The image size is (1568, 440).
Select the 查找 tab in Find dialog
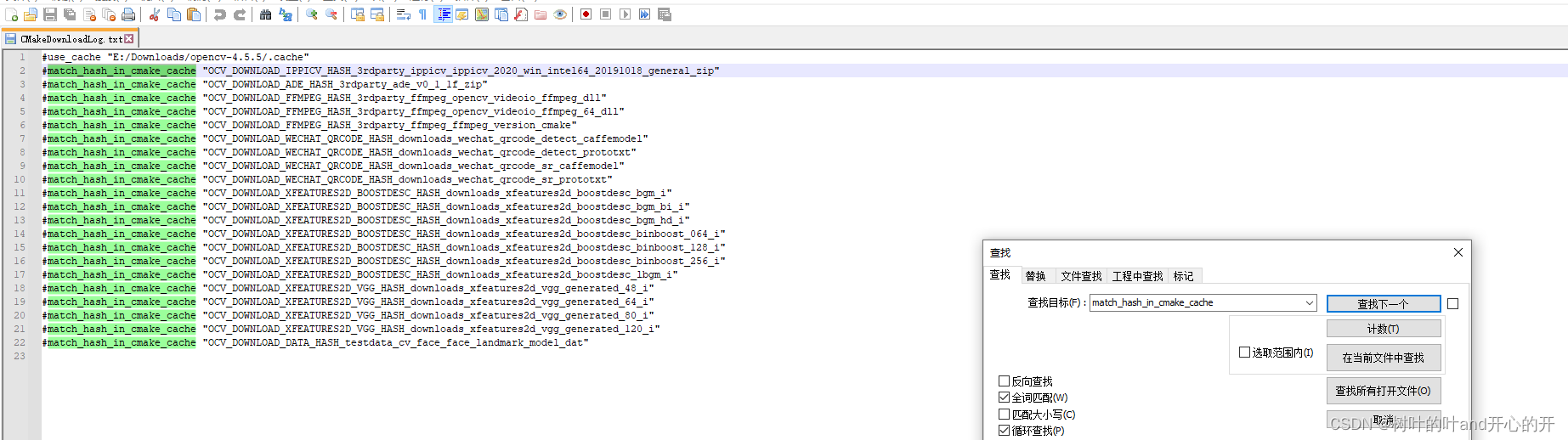pos(1000,275)
